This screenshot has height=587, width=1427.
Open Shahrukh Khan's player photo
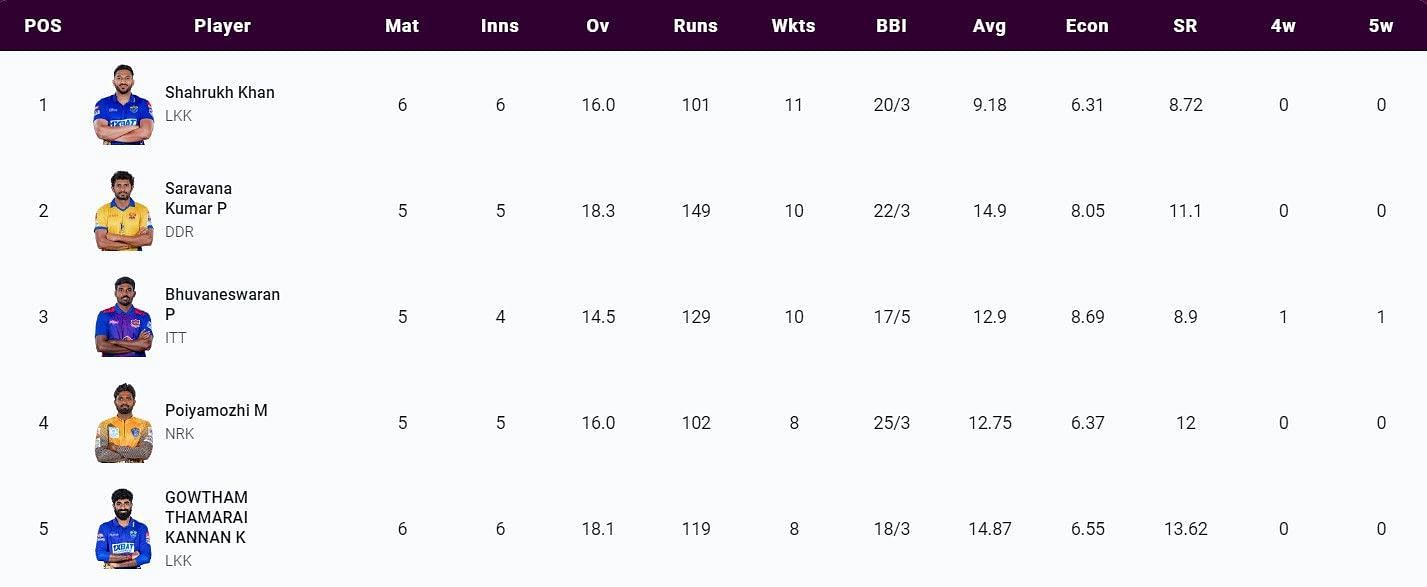click(x=123, y=105)
